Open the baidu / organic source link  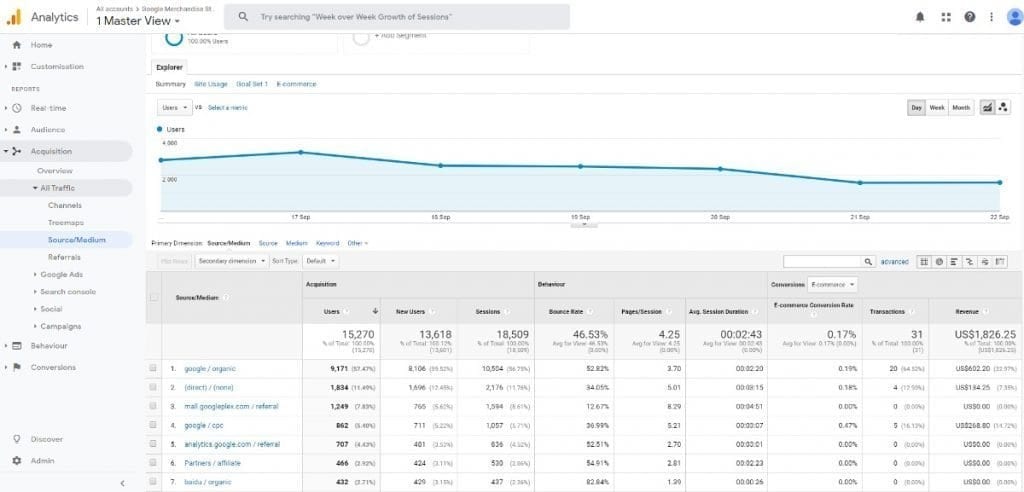tap(208, 482)
